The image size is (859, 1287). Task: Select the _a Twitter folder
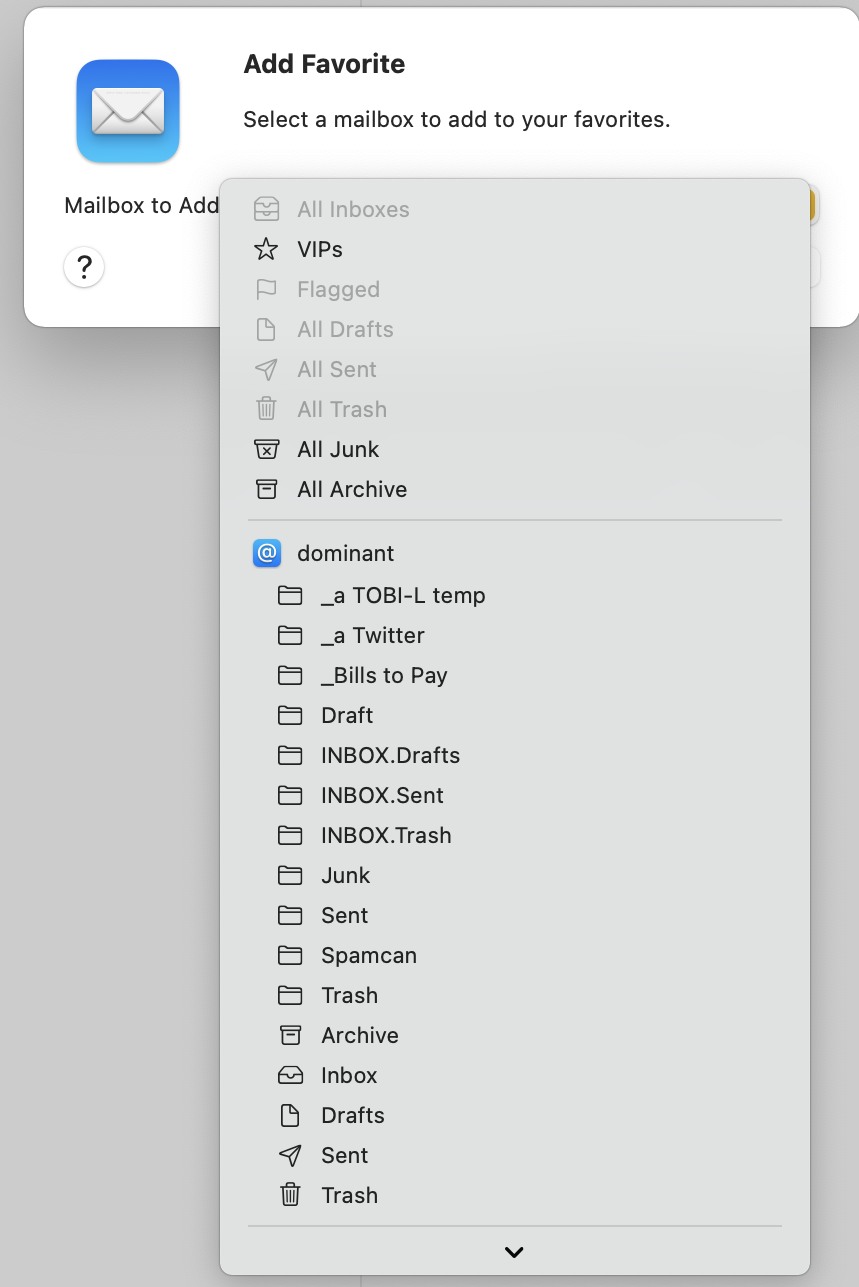pos(372,635)
